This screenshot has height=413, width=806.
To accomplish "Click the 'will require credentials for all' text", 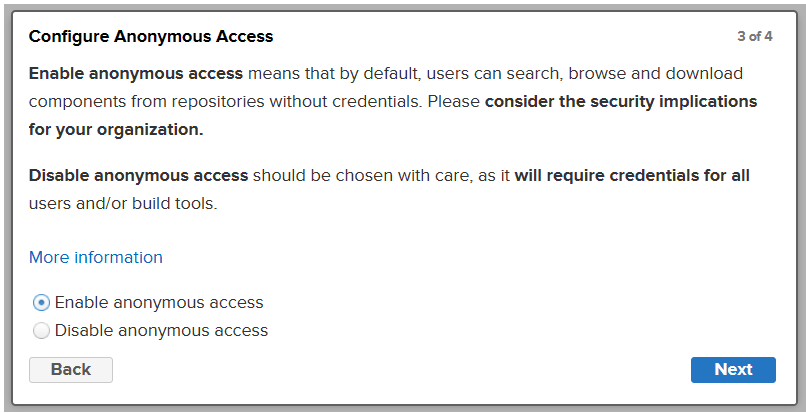I will click(632, 175).
